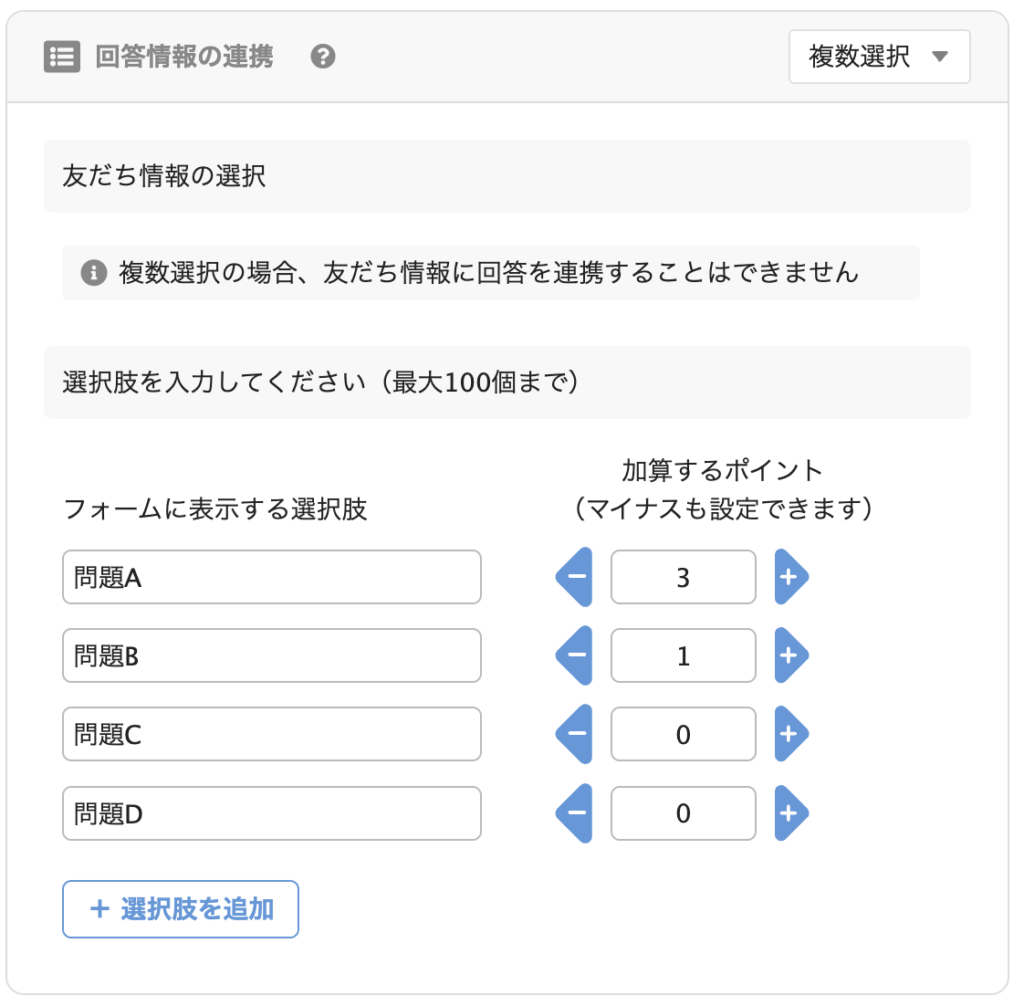Decrease points for 問題A

click(x=574, y=577)
